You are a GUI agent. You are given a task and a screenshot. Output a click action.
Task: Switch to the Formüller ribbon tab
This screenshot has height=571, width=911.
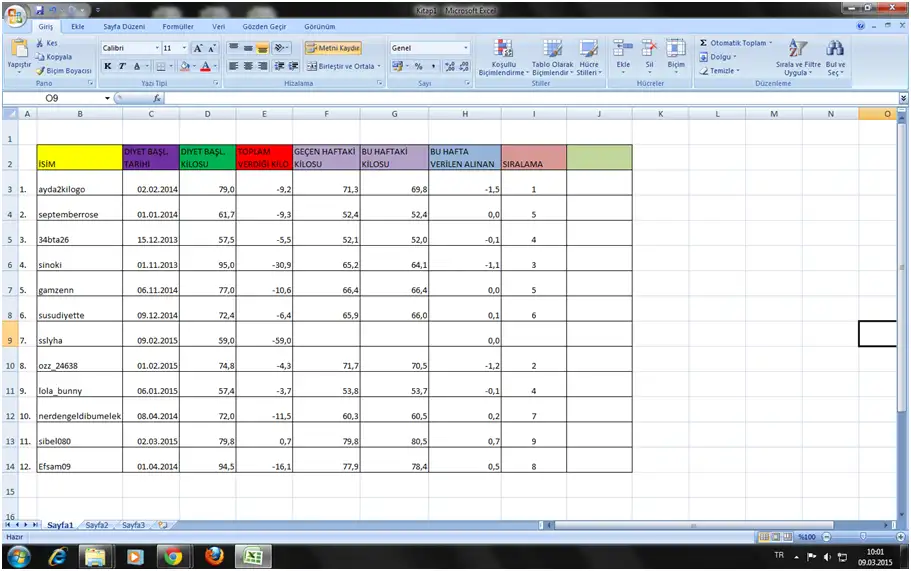[x=177, y=27]
